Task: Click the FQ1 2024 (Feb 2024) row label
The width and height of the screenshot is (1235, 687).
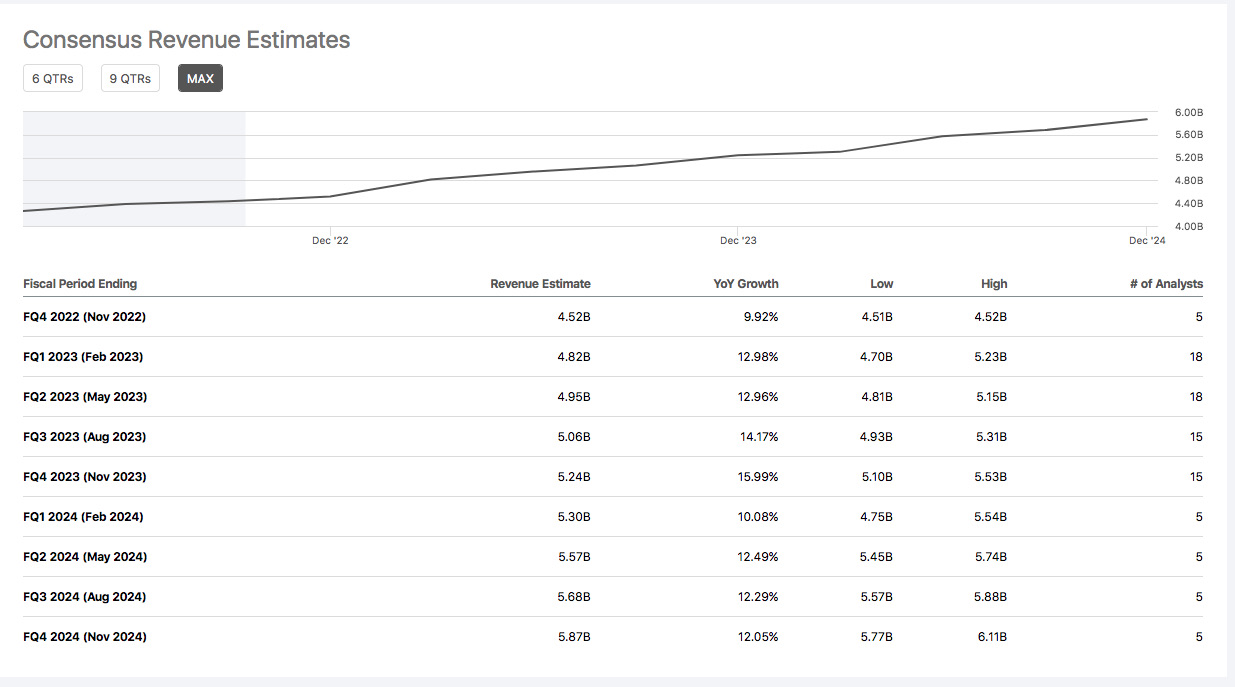Action: (83, 517)
